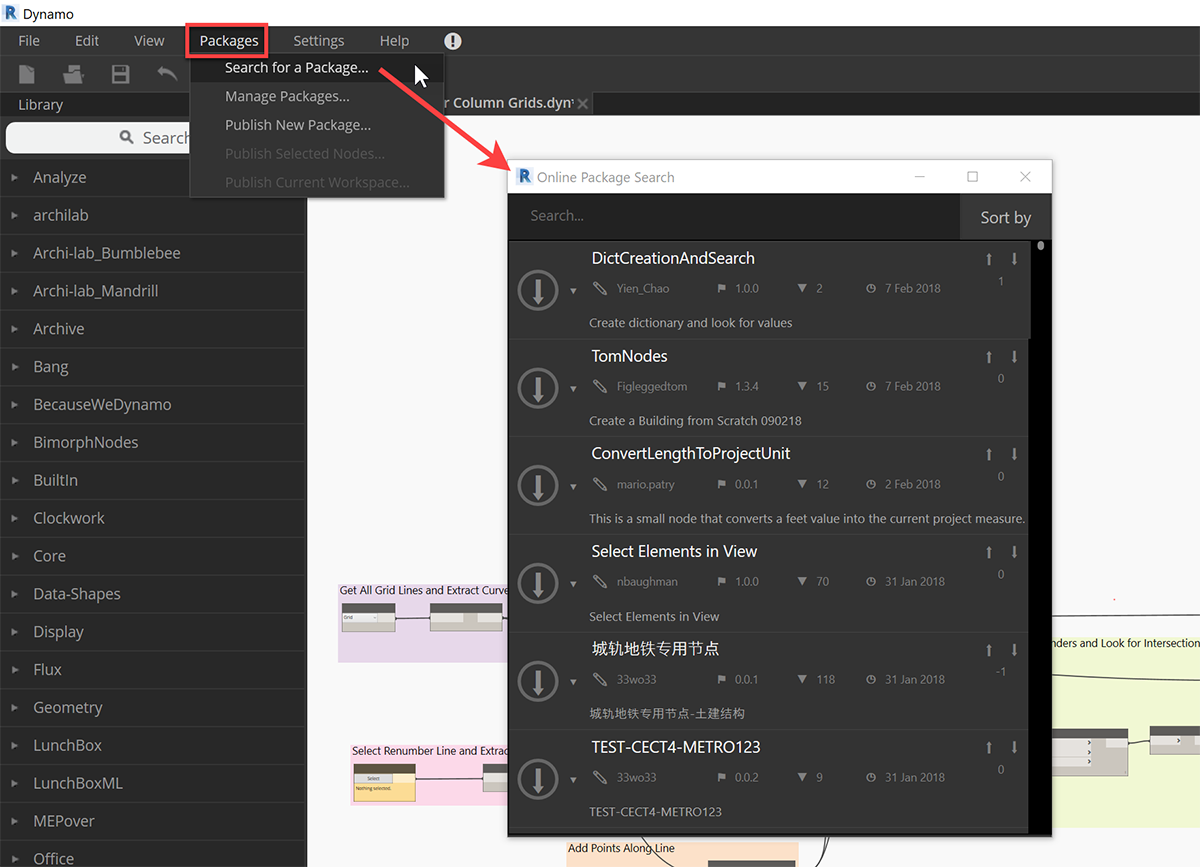The width and height of the screenshot is (1200, 867).
Task: Downvote the Select Elements in View package
Action: click(1014, 552)
